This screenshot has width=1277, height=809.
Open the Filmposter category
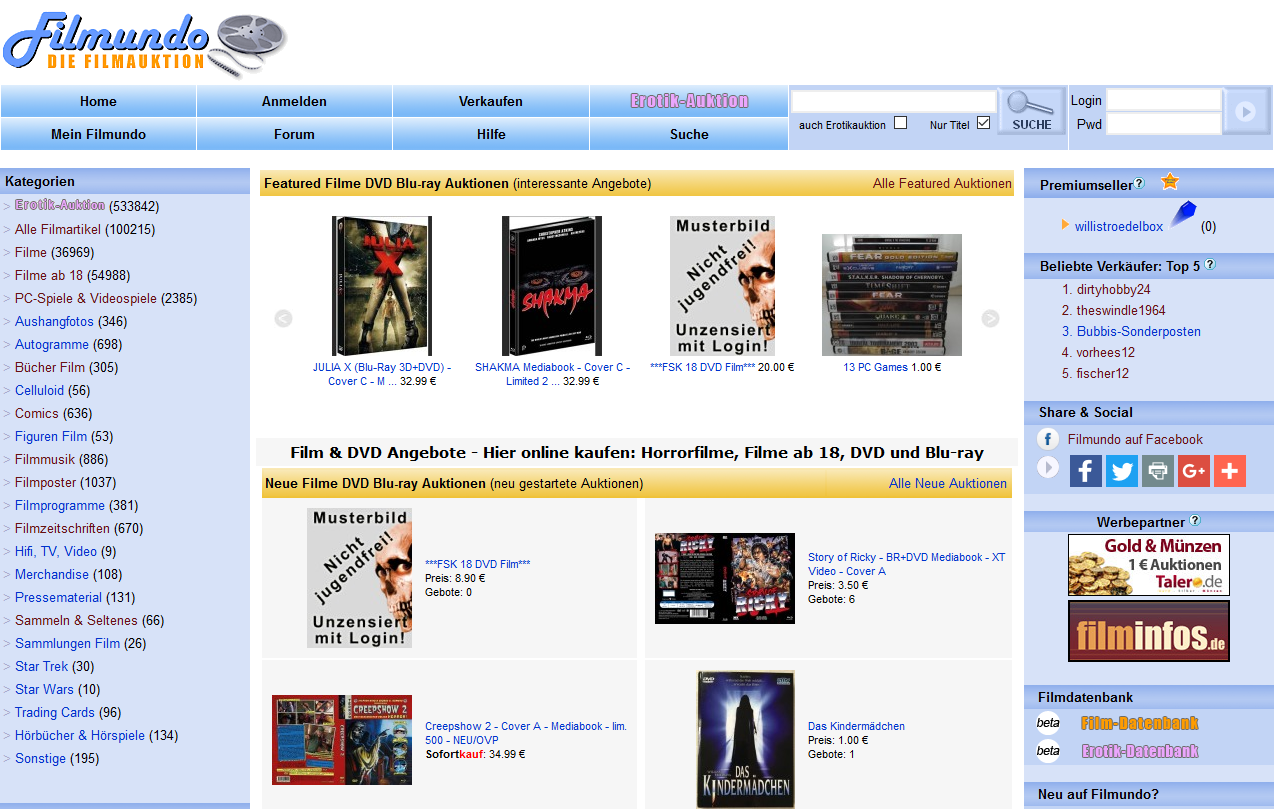(x=46, y=483)
